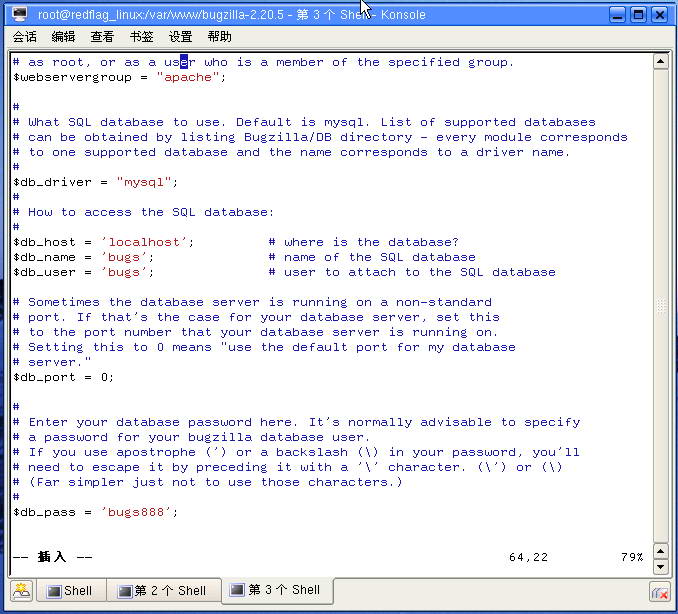Select the 第 3 个 Shell tab
Viewport: 678px width, 614px height.
277,590
